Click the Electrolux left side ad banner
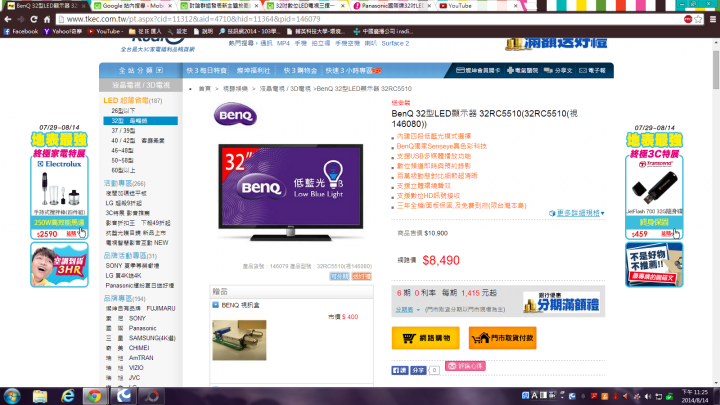 59,181
